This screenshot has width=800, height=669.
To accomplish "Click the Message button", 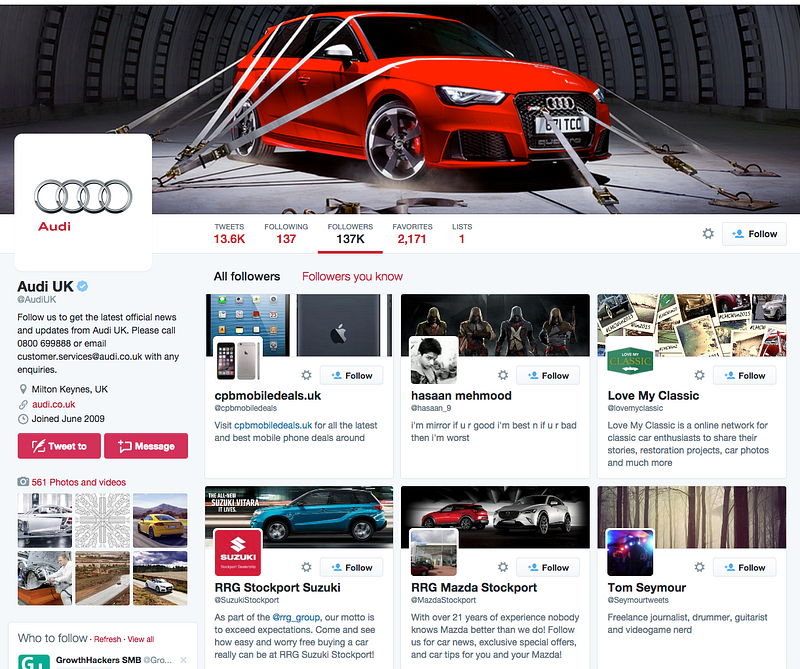I will pyautogui.click(x=146, y=446).
